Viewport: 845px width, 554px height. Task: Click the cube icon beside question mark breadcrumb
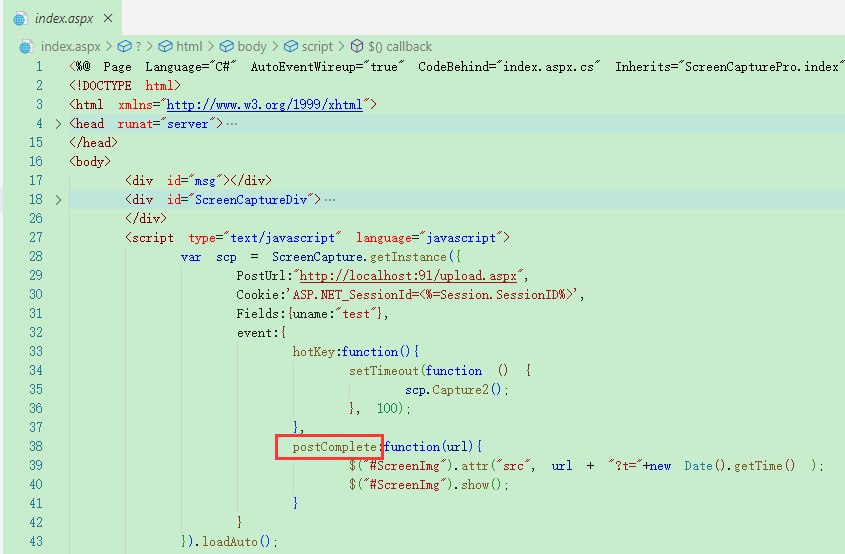124,47
